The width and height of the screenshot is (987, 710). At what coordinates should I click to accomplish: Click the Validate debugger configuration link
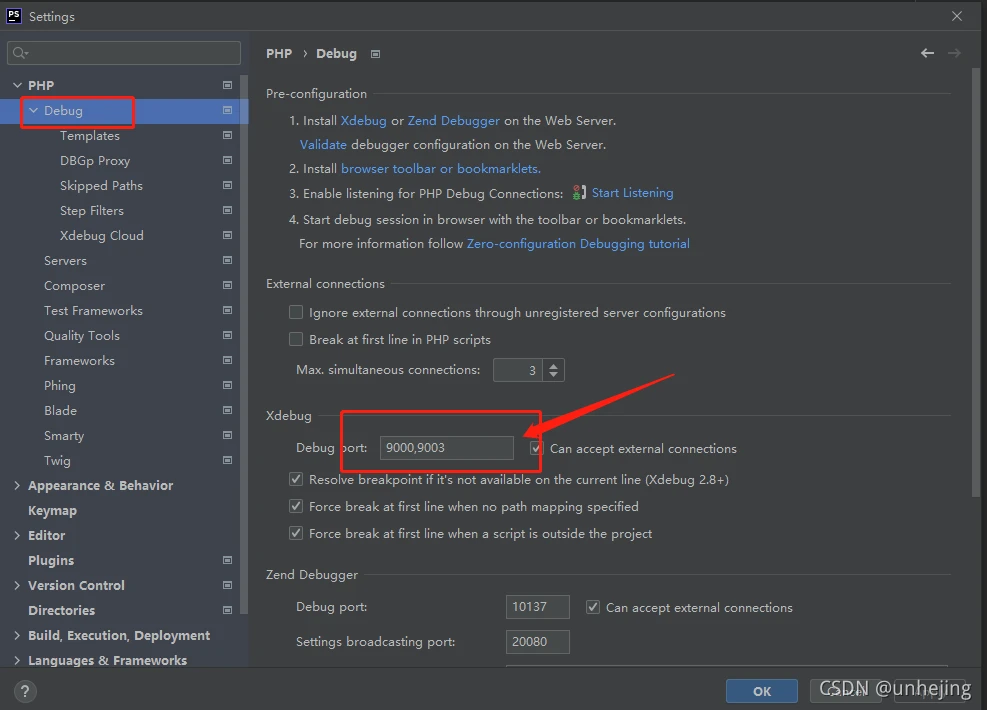pos(323,145)
